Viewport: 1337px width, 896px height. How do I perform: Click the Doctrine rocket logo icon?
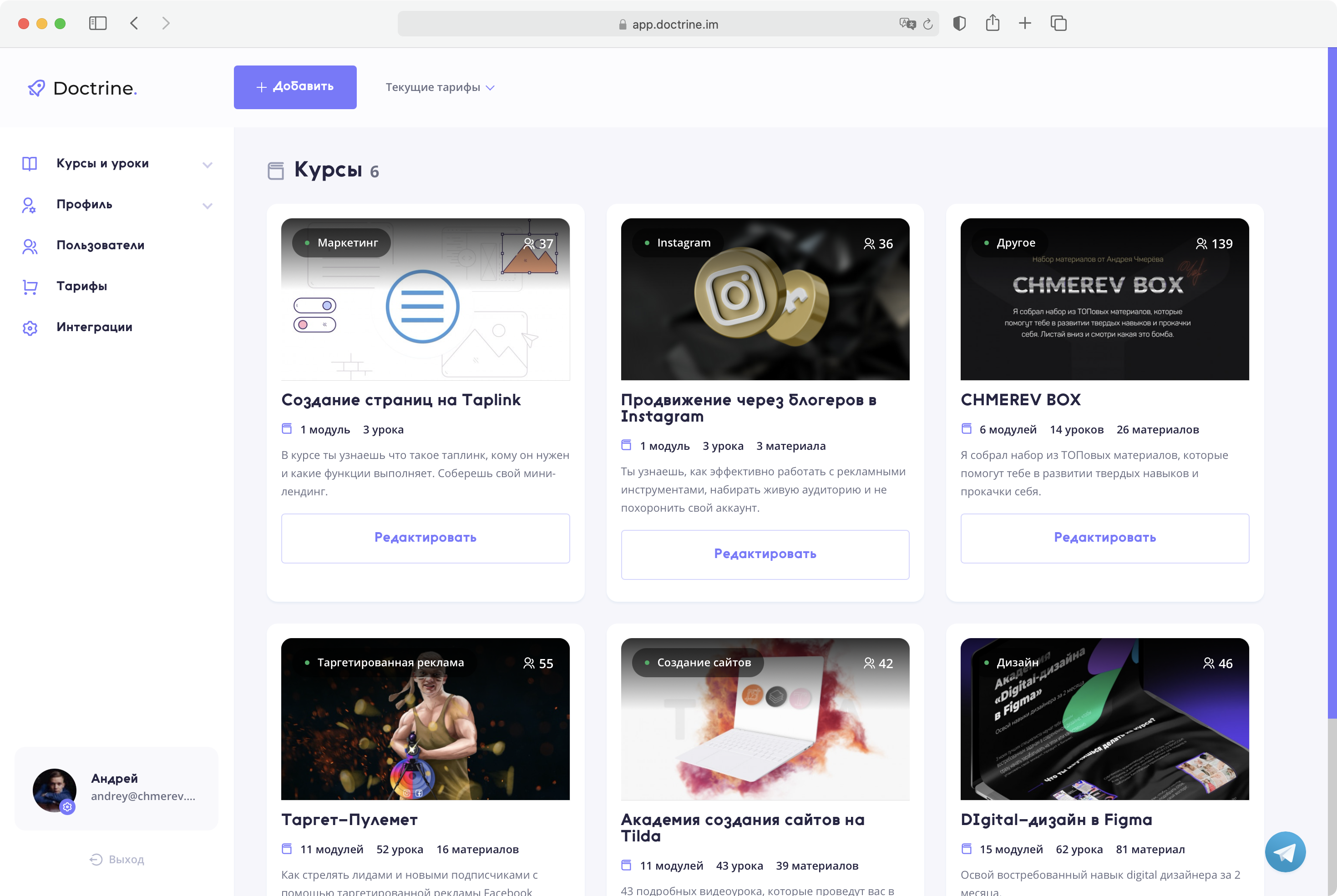pyautogui.click(x=36, y=88)
